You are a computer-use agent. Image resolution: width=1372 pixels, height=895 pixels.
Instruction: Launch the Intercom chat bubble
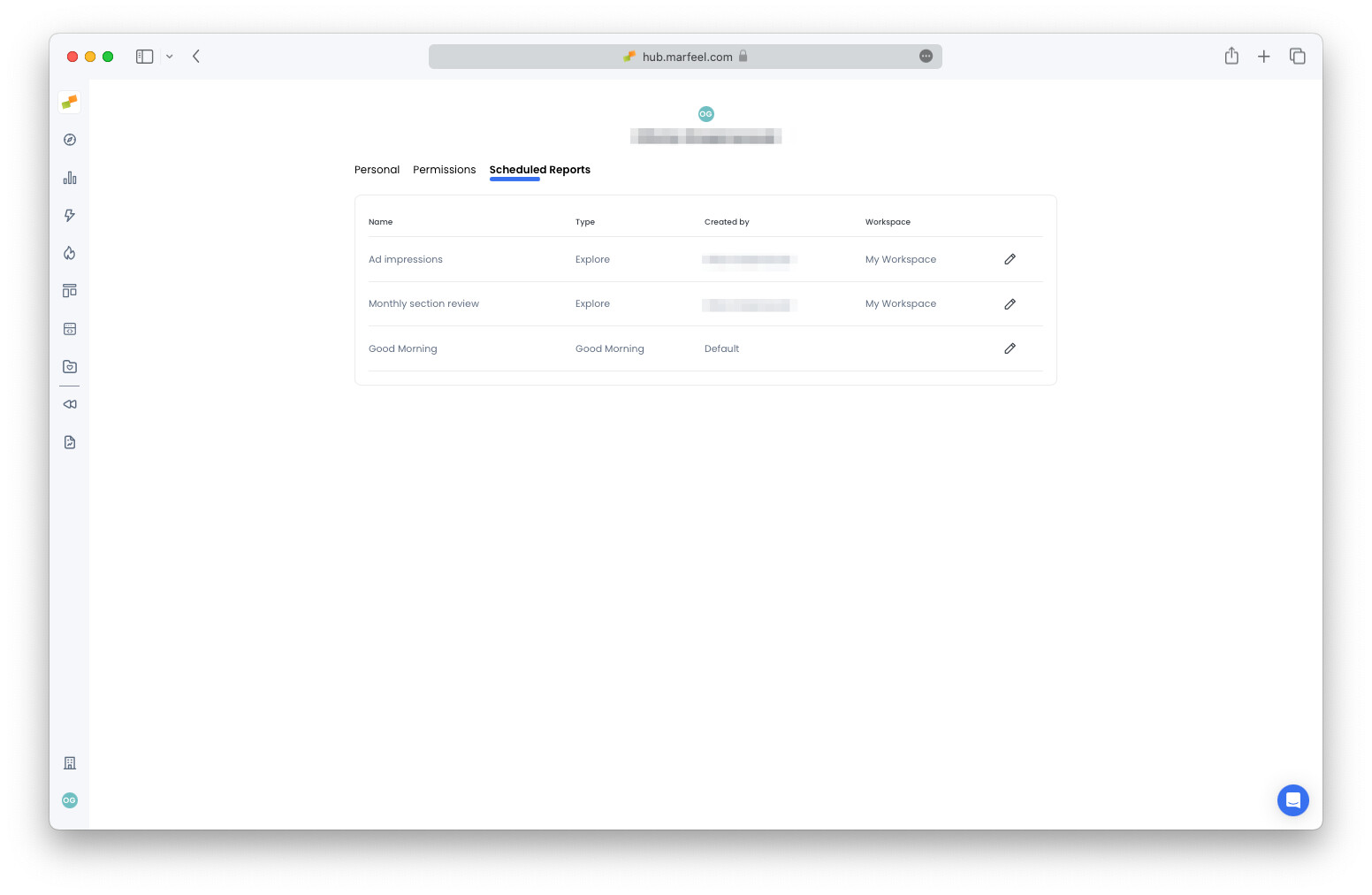[1293, 800]
